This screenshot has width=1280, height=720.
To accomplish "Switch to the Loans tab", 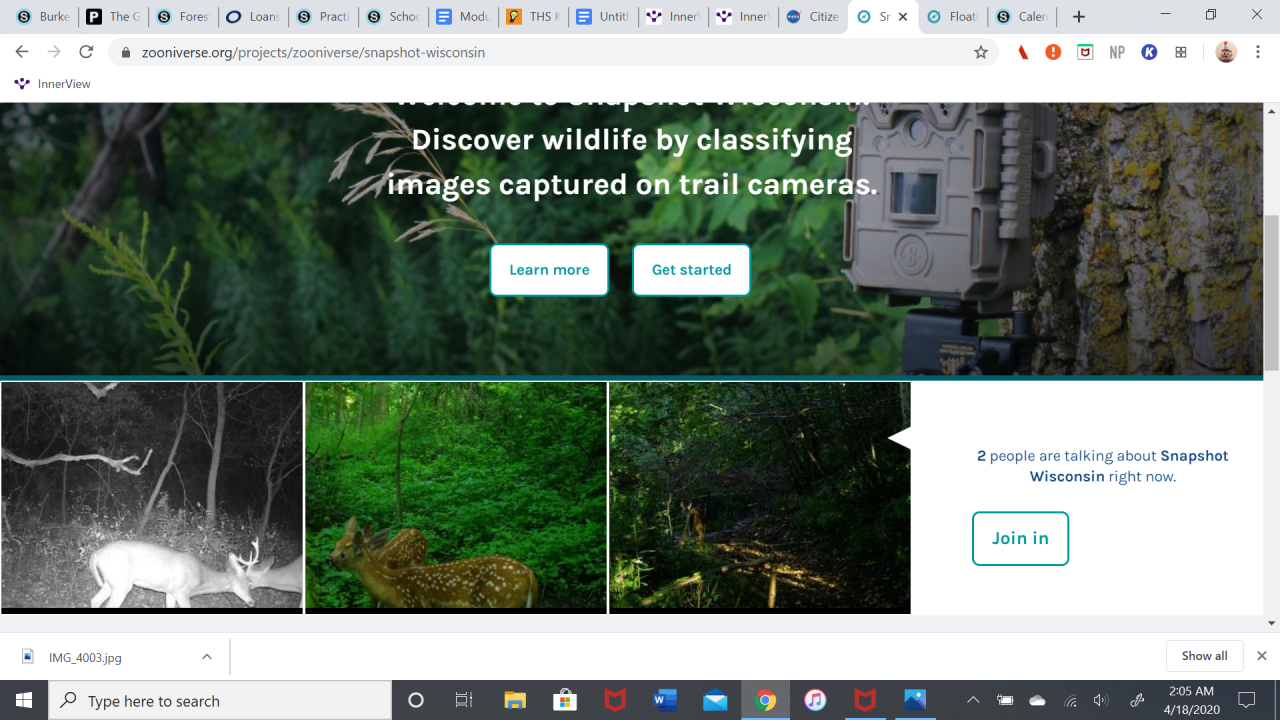I will 253,17.
